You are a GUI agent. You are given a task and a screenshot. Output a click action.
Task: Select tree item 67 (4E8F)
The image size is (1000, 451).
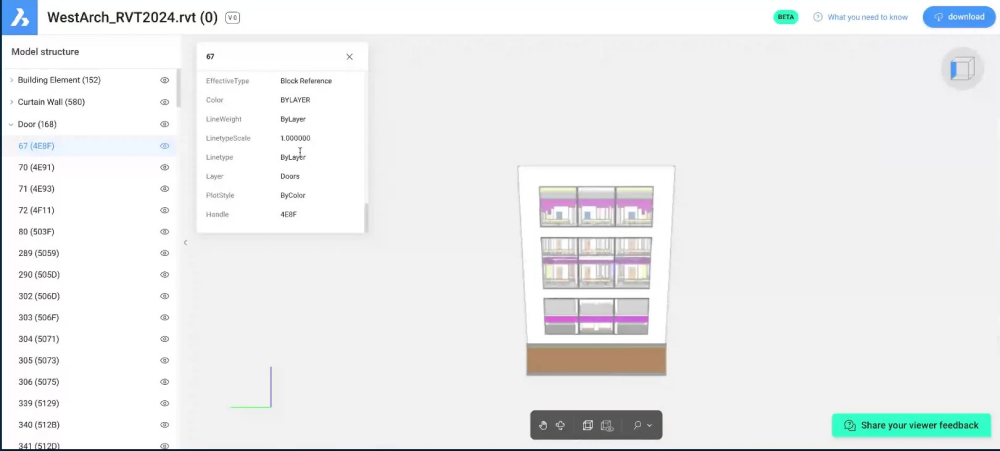pos(36,146)
